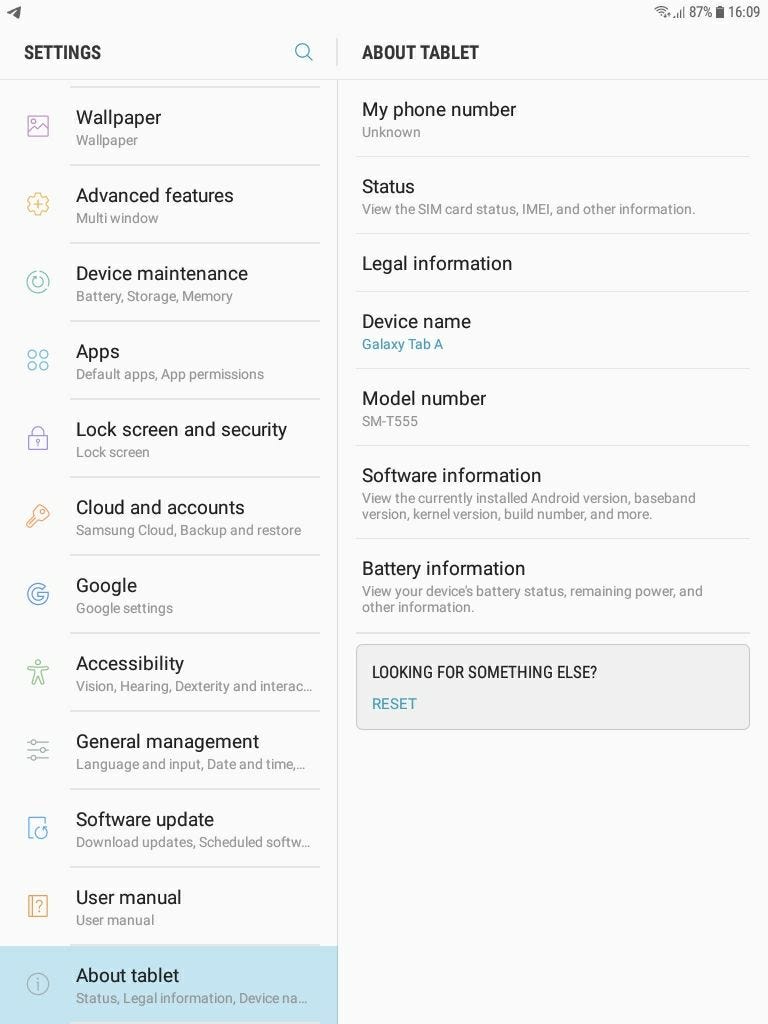The width and height of the screenshot is (768, 1024).
Task: Open Legal information
Action: coord(552,263)
